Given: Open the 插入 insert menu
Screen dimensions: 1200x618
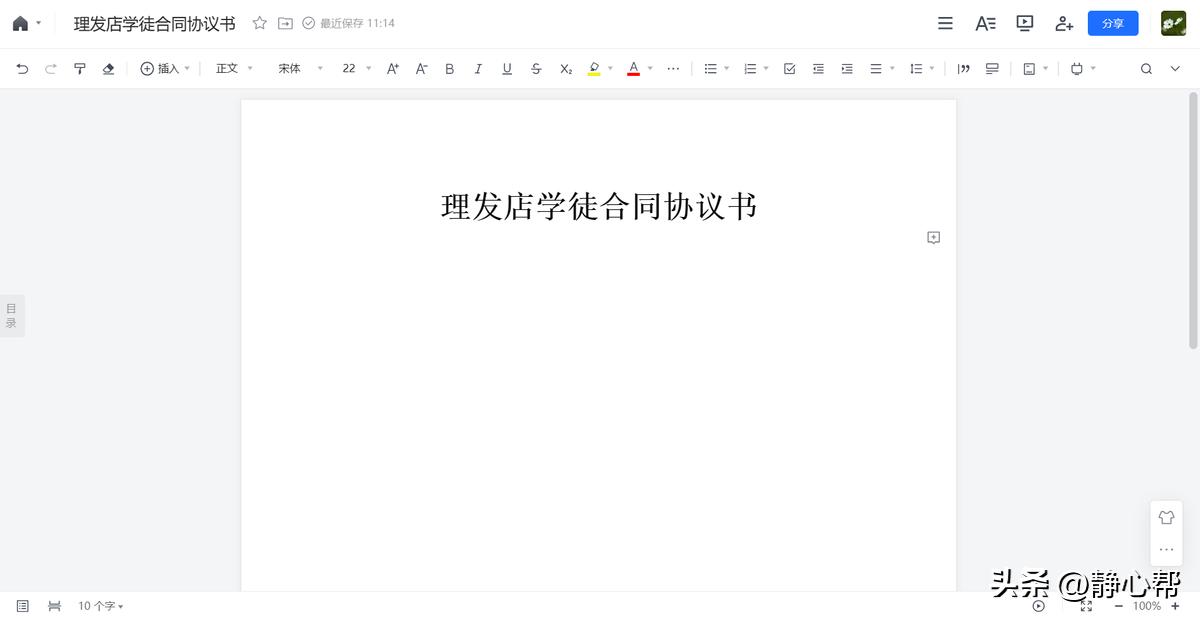Looking at the screenshot, I should 165,68.
